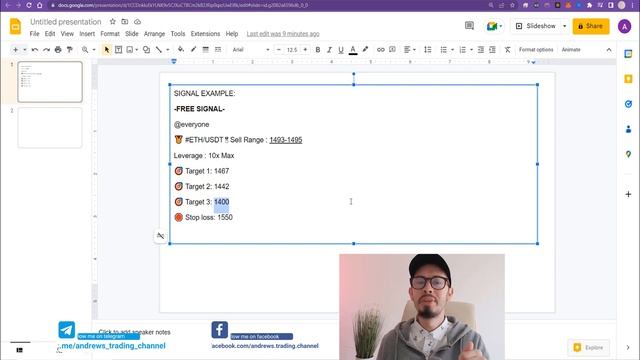Click the zoom magnifier tool
This screenshot has width=640, height=360.
click(x=85, y=50)
